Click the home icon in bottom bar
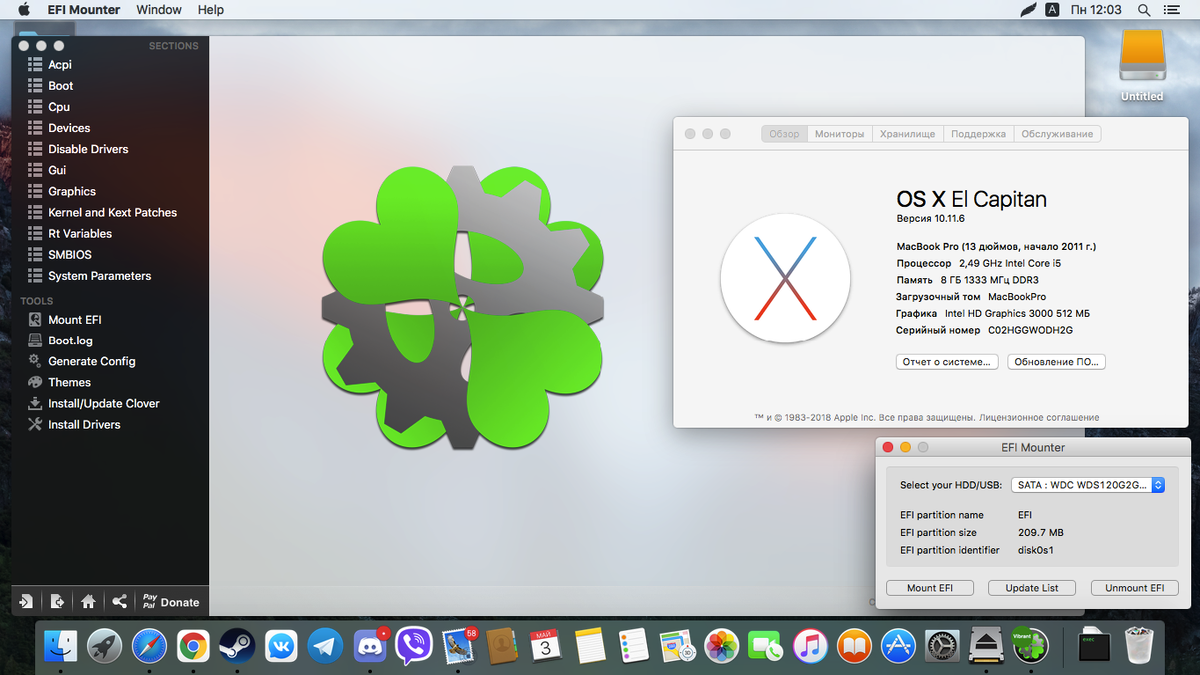 point(88,602)
